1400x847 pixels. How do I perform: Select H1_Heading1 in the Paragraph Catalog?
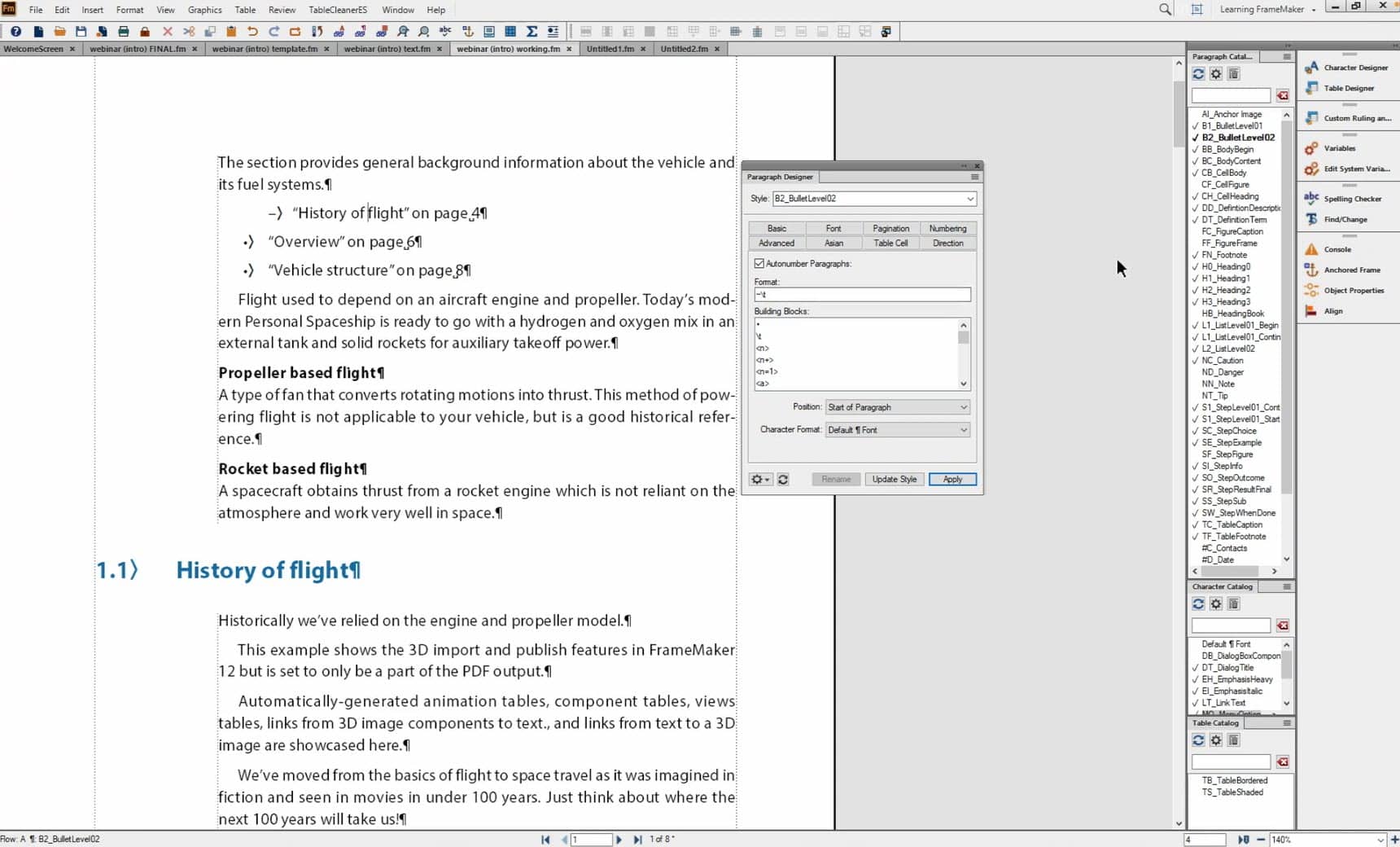[1225, 279]
